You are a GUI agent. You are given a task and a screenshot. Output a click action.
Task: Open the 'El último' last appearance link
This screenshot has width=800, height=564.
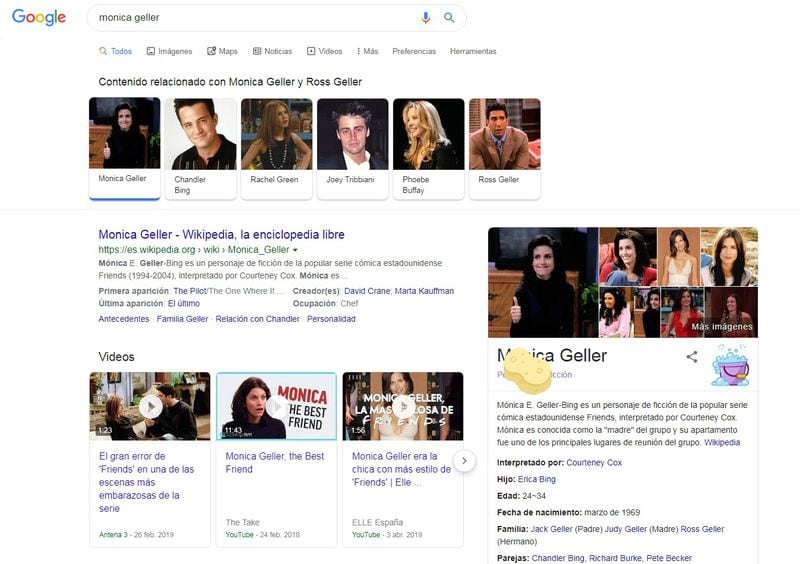[x=184, y=303]
